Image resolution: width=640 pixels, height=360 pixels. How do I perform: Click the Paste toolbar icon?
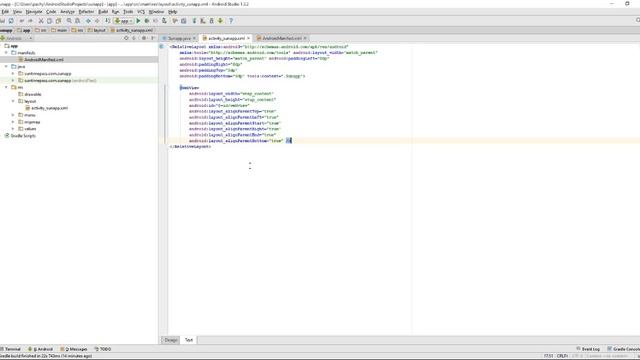click(58, 21)
